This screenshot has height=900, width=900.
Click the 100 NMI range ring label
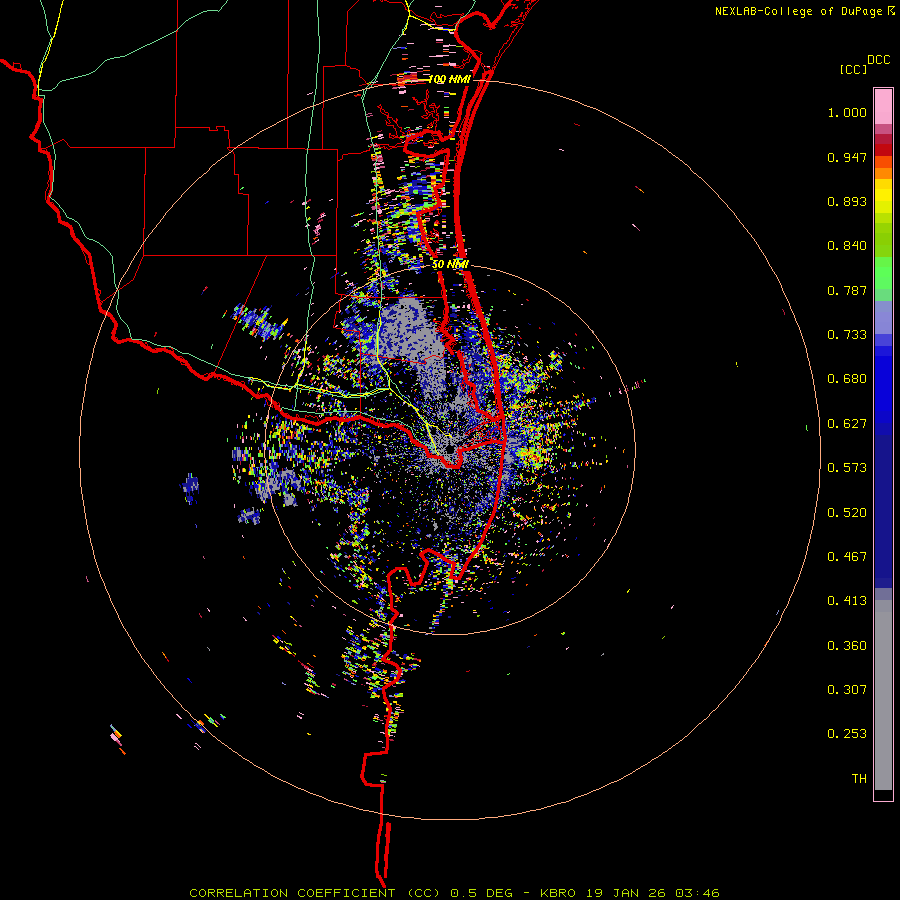tap(449, 79)
